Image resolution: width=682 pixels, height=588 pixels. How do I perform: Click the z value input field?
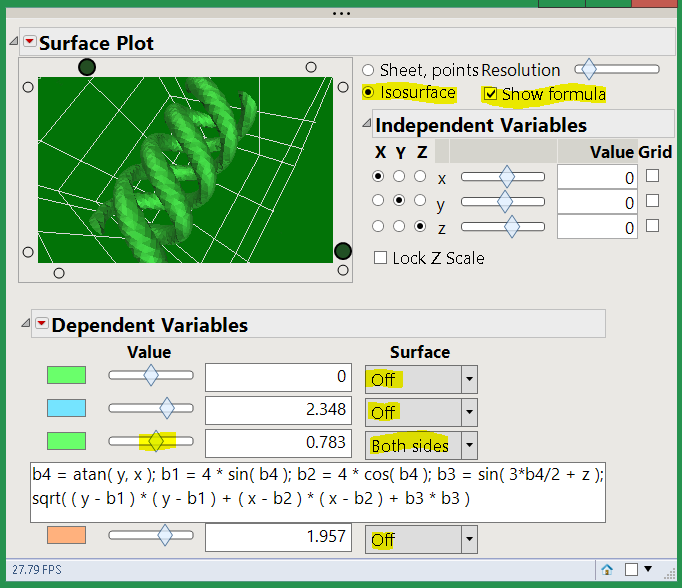[x=597, y=227]
